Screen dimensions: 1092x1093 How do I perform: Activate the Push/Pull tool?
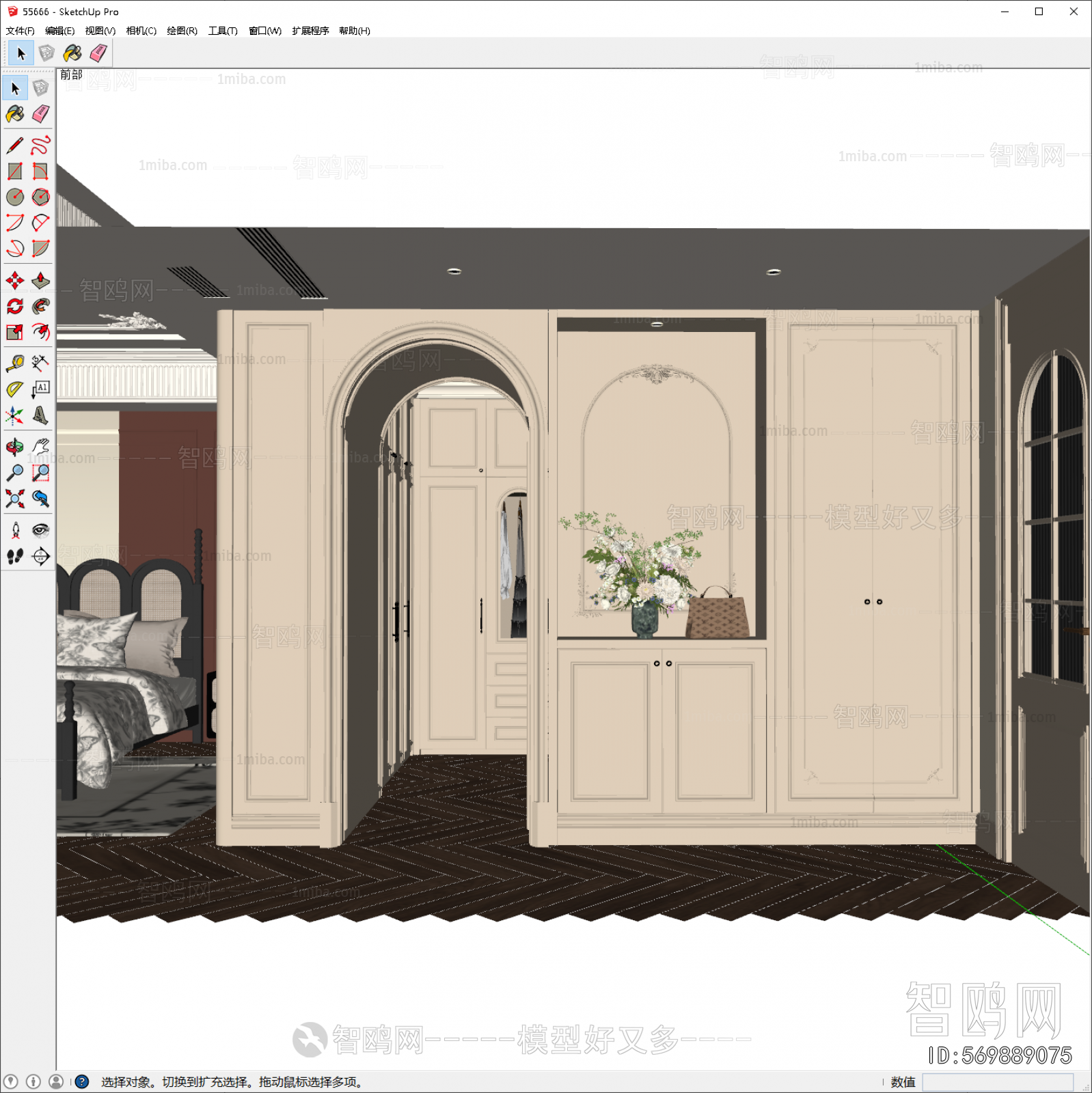(x=41, y=281)
